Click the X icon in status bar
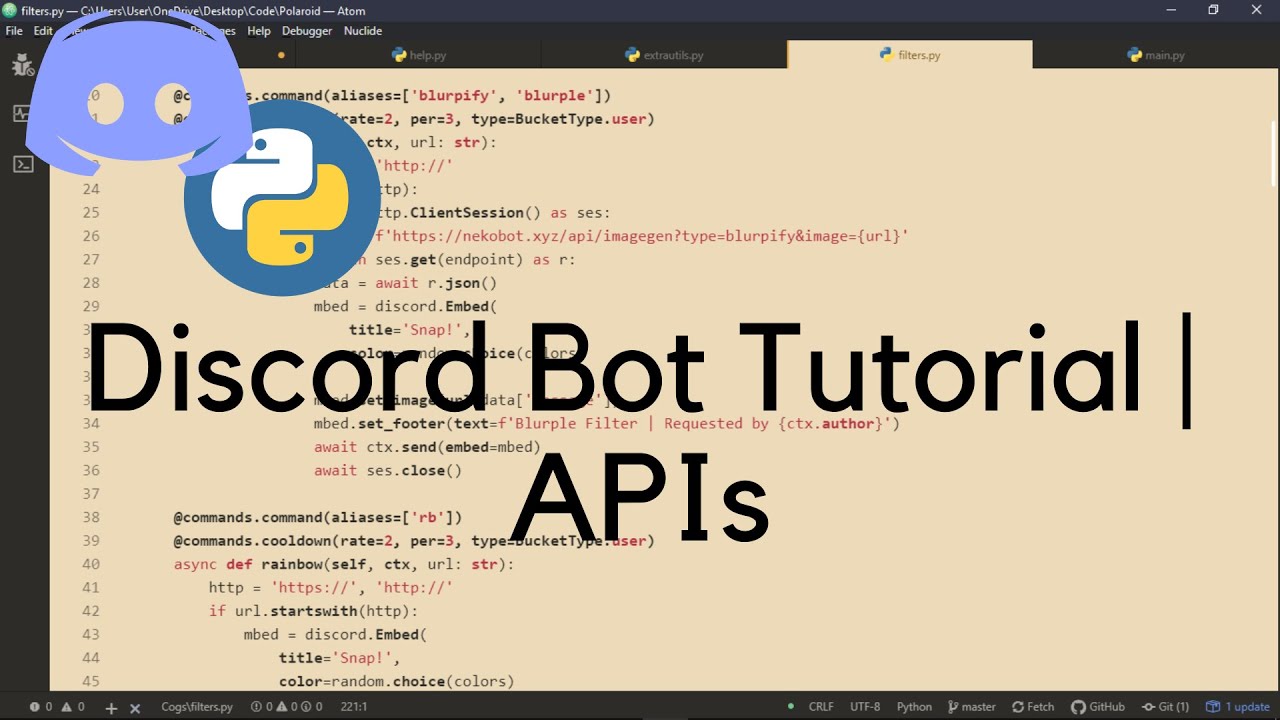The width and height of the screenshot is (1280, 720). 135,707
